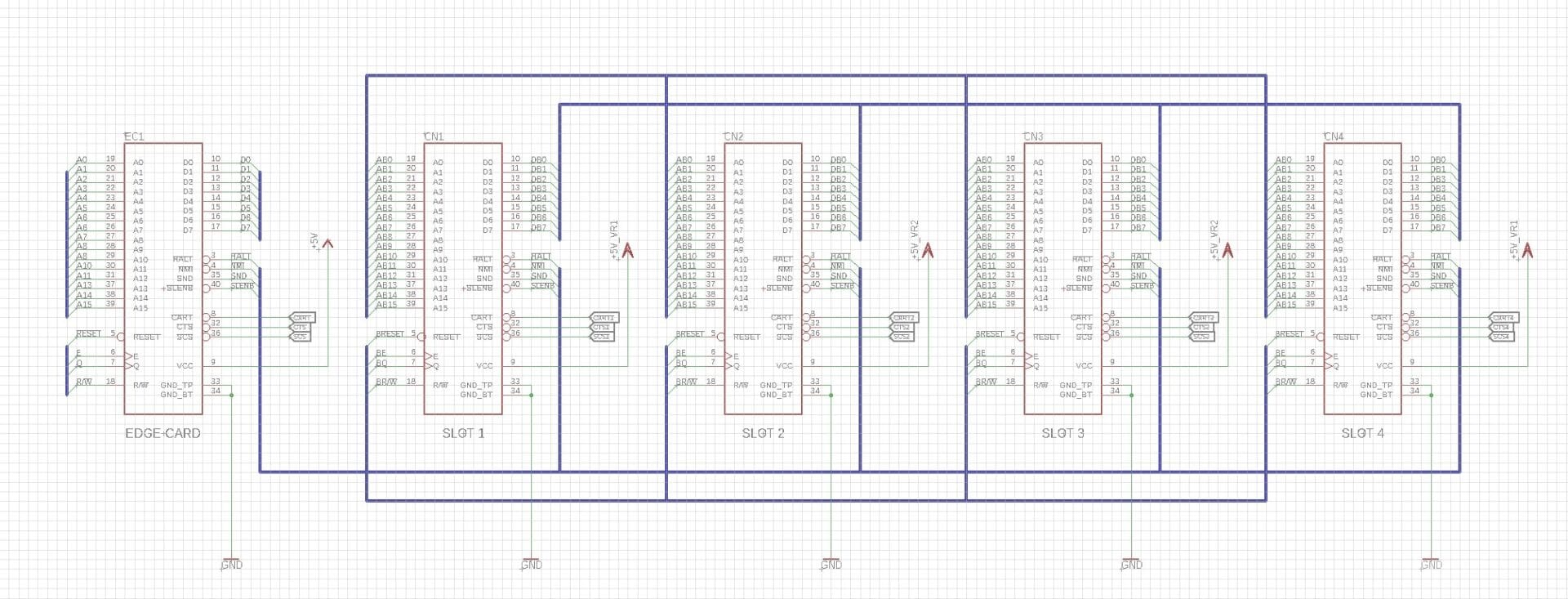Image resolution: width=1568 pixels, height=599 pixels.
Task: Select the SCS2 net label on CN2
Action: pos(901,337)
